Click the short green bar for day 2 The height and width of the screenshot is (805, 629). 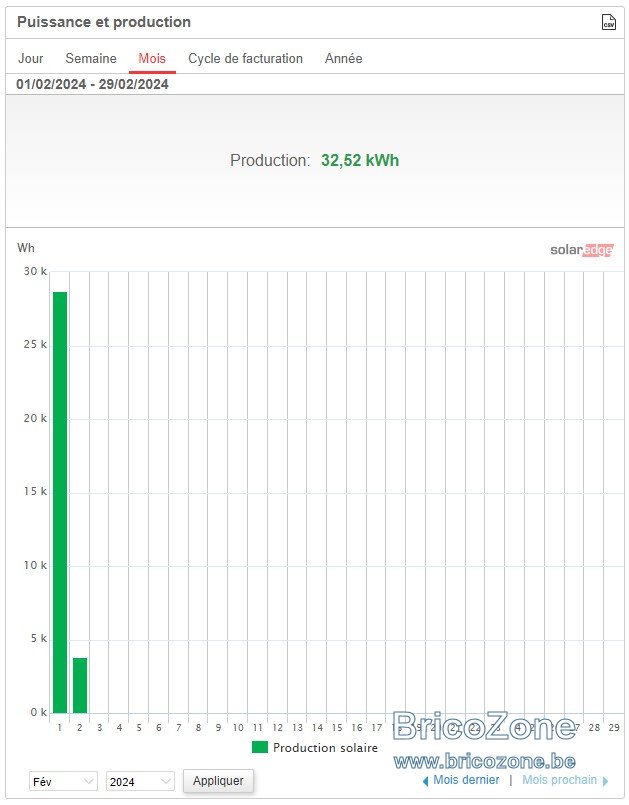coord(80,685)
